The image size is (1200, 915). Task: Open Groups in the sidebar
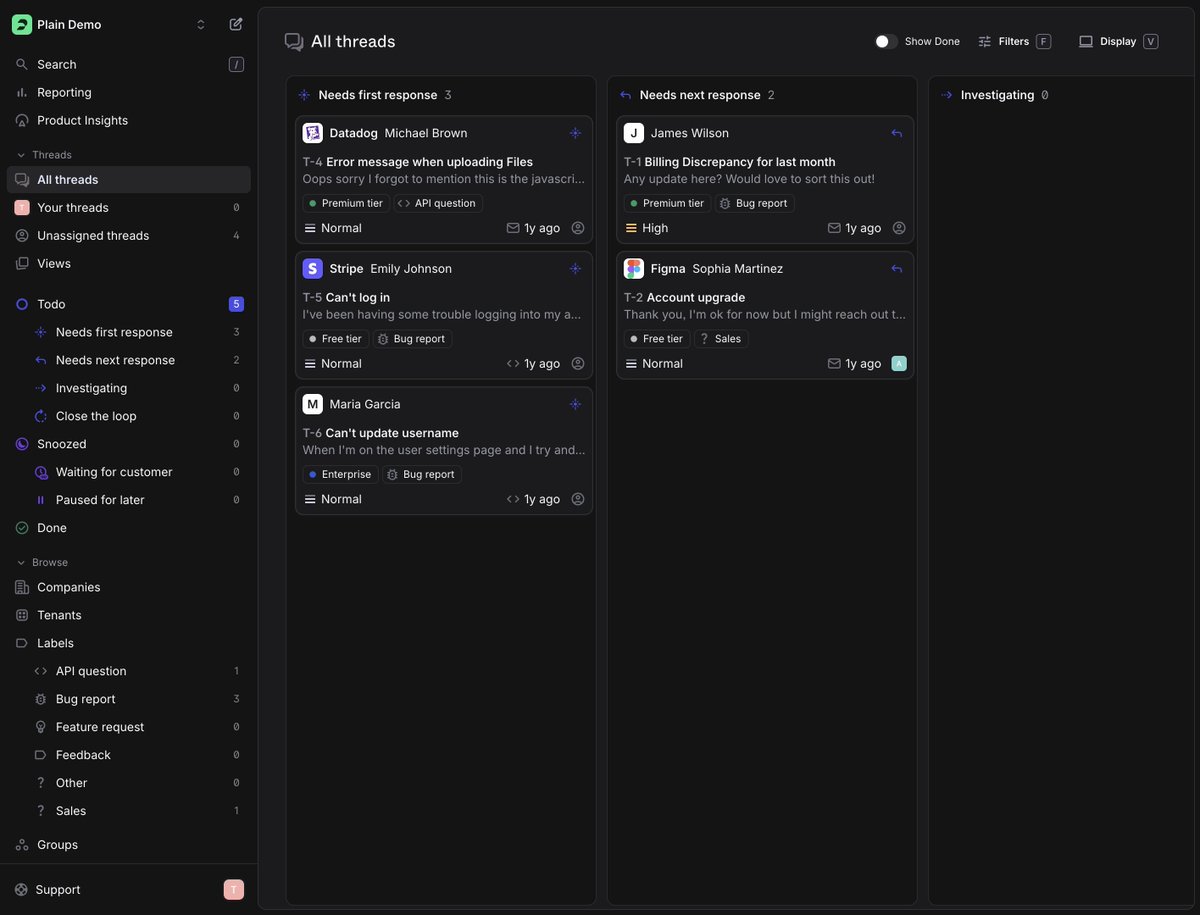tap(129, 845)
